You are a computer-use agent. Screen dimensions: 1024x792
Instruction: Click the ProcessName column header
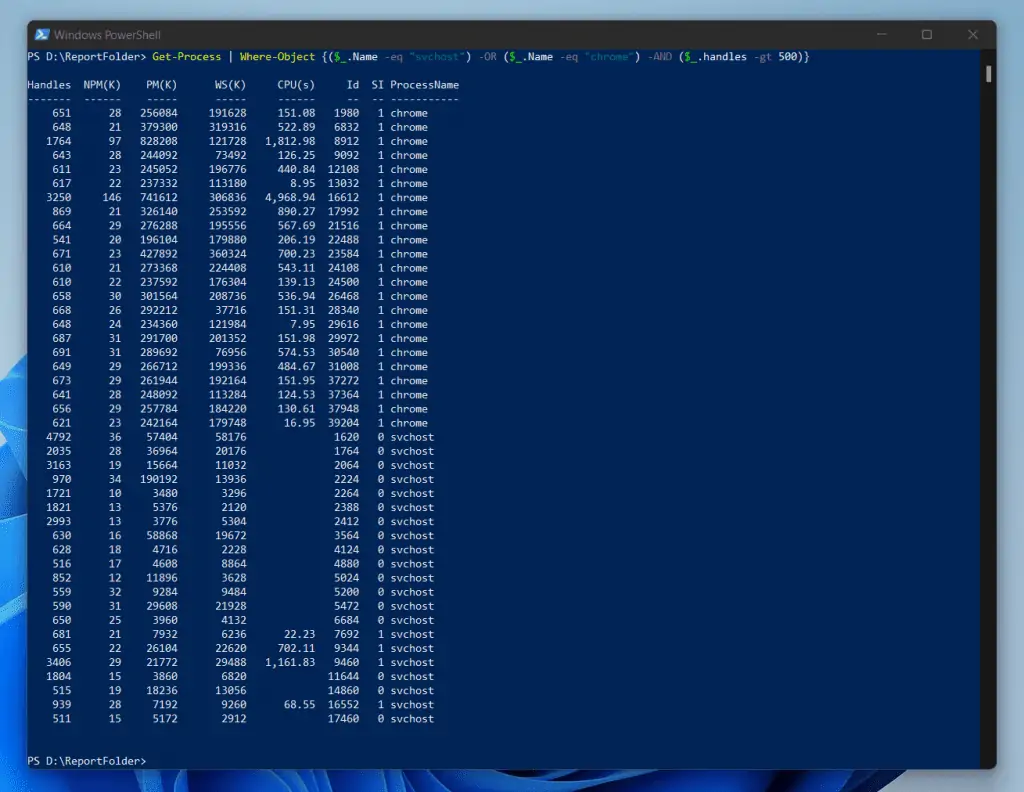[424, 85]
